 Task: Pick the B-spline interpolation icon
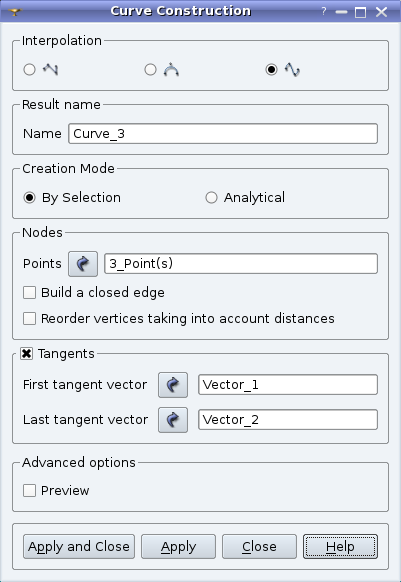tap(292, 69)
